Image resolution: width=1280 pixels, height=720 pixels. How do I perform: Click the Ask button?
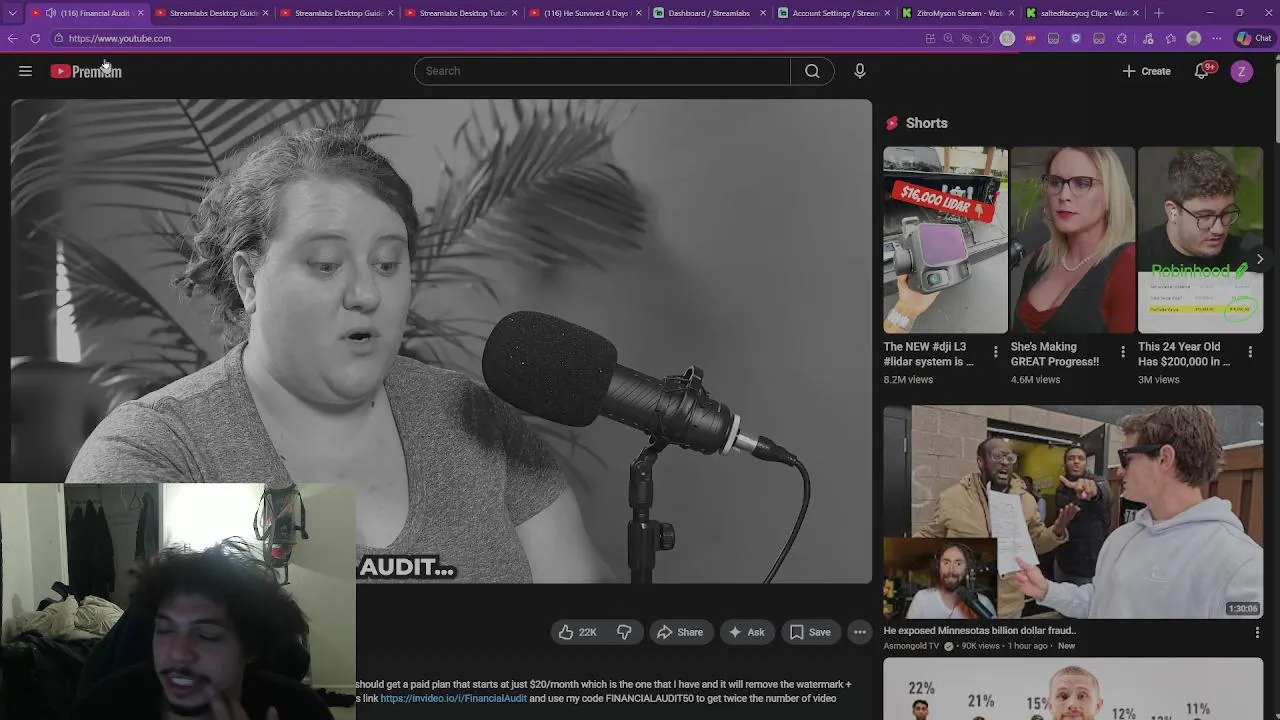746,632
